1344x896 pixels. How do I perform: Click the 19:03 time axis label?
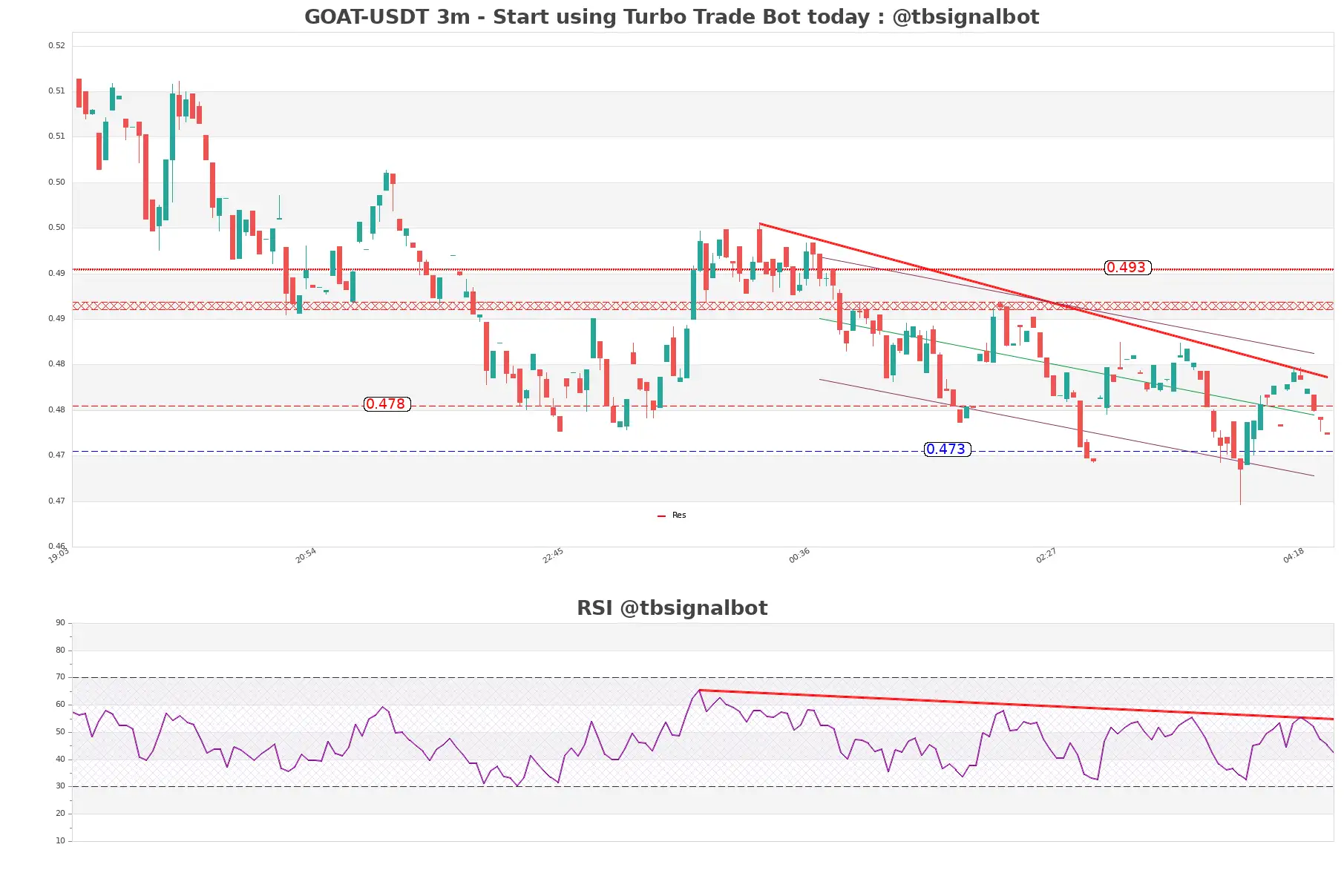(59, 556)
